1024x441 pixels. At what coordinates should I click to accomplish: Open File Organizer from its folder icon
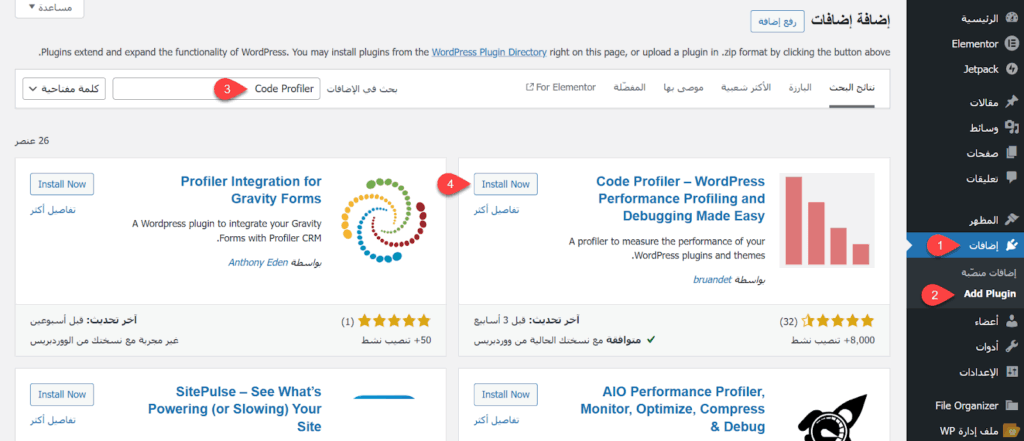click(x=1011, y=405)
